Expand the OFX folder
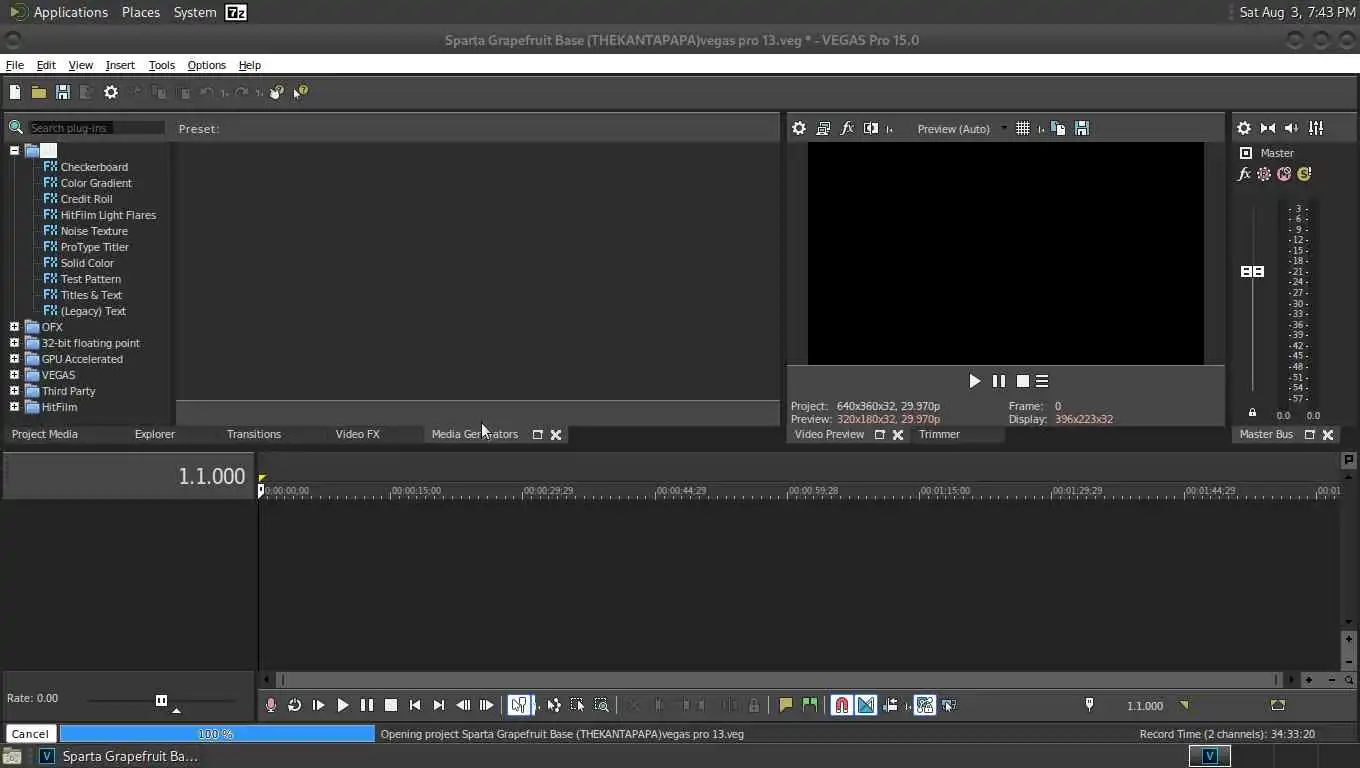Viewport: 1360px width, 768px height. [x=14, y=327]
